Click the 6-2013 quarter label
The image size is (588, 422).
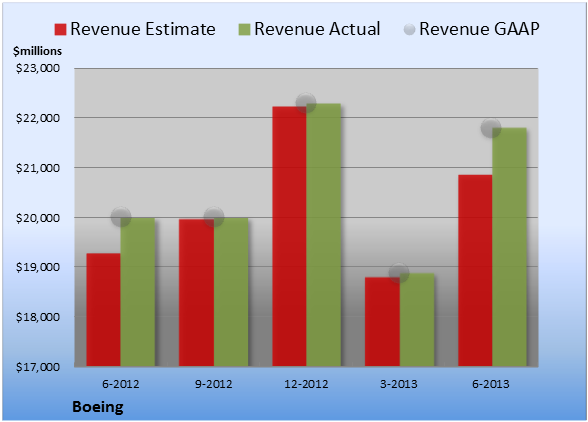coord(491,384)
